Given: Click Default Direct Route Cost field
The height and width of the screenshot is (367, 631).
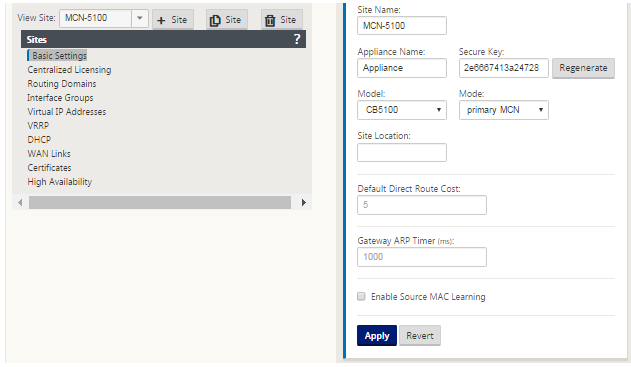Looking at the screenshot, I should point(422,205).
